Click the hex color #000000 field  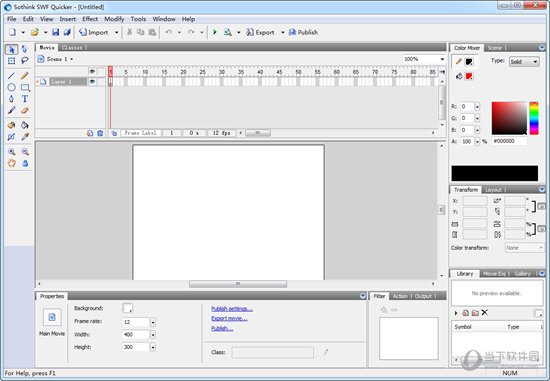(509, 141)
